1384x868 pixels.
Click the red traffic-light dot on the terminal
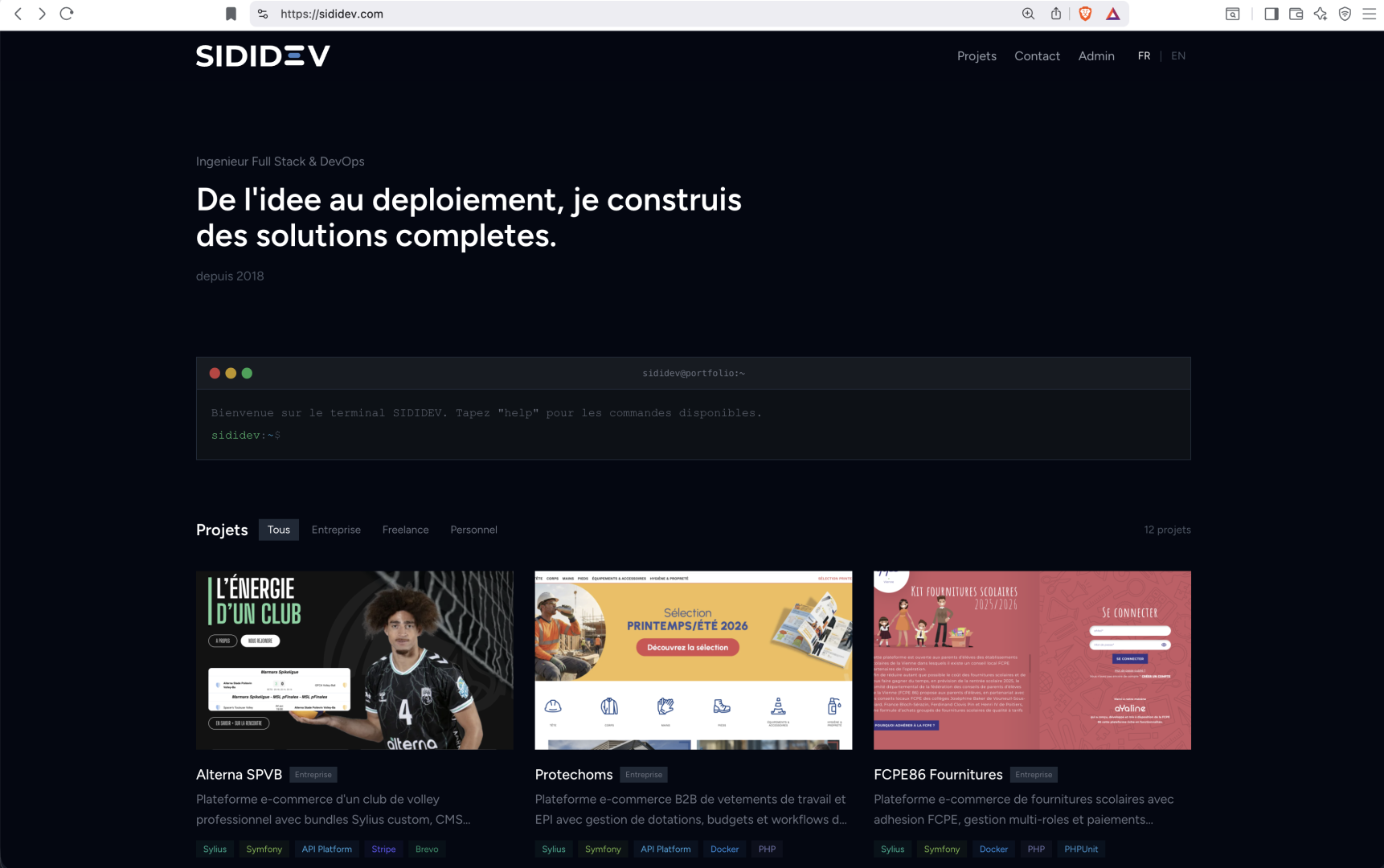(x=214, y=373)
